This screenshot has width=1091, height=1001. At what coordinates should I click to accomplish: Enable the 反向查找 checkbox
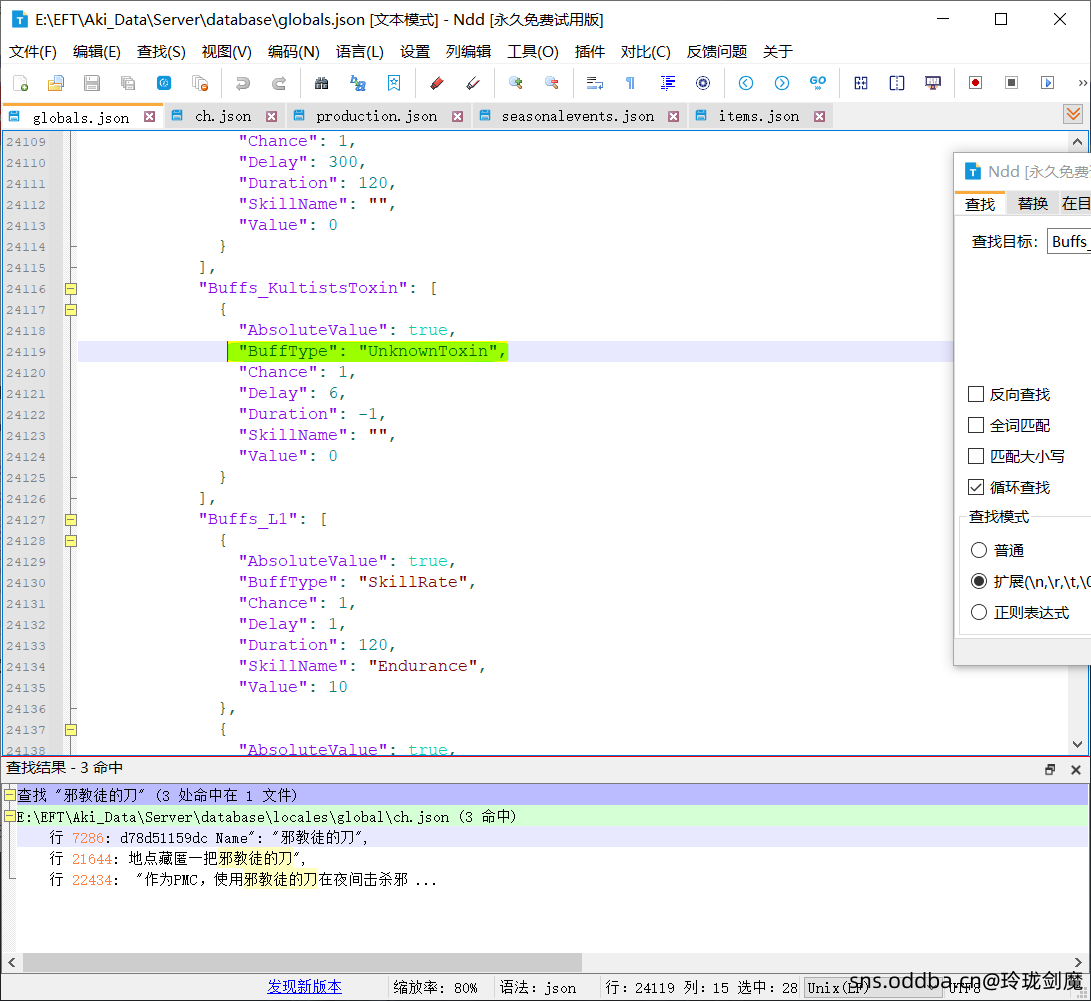click(976, 394)
